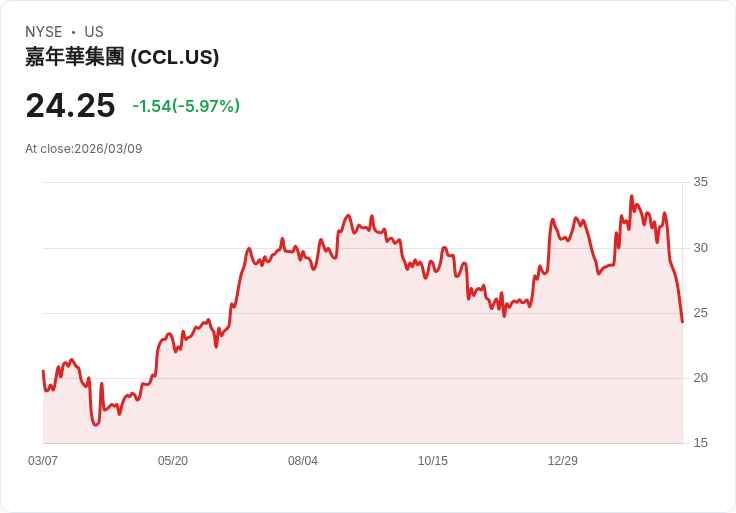This screenshot has width=736, height=513.
Task: Click the NYSE exchange label
Action: [44, 32]
